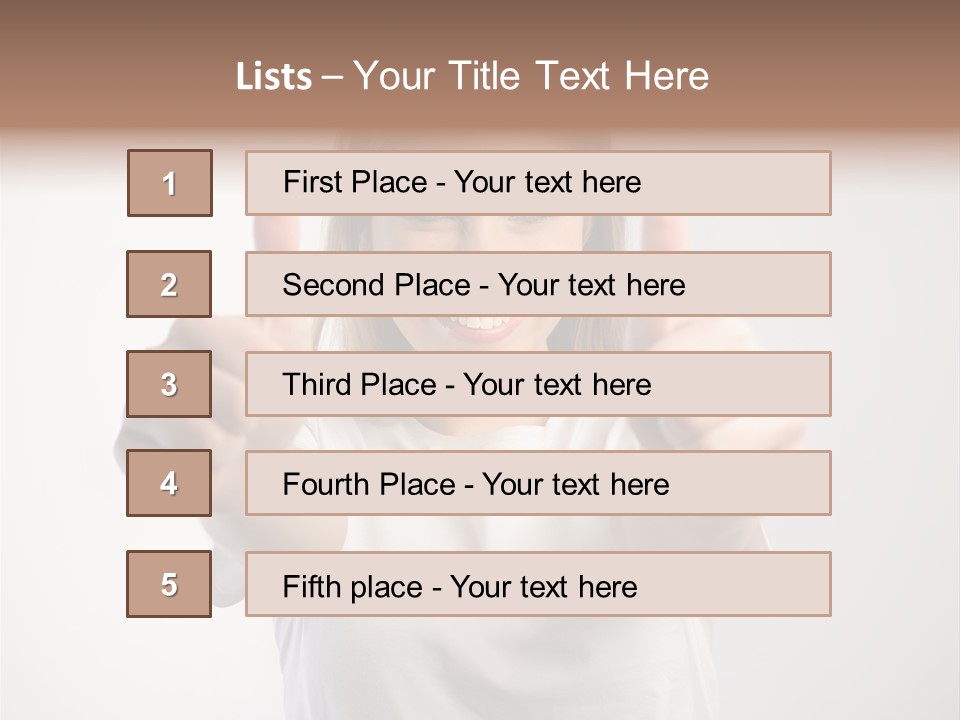Click the number 3 box
960x720 pixels.
(x=169, y=384)
